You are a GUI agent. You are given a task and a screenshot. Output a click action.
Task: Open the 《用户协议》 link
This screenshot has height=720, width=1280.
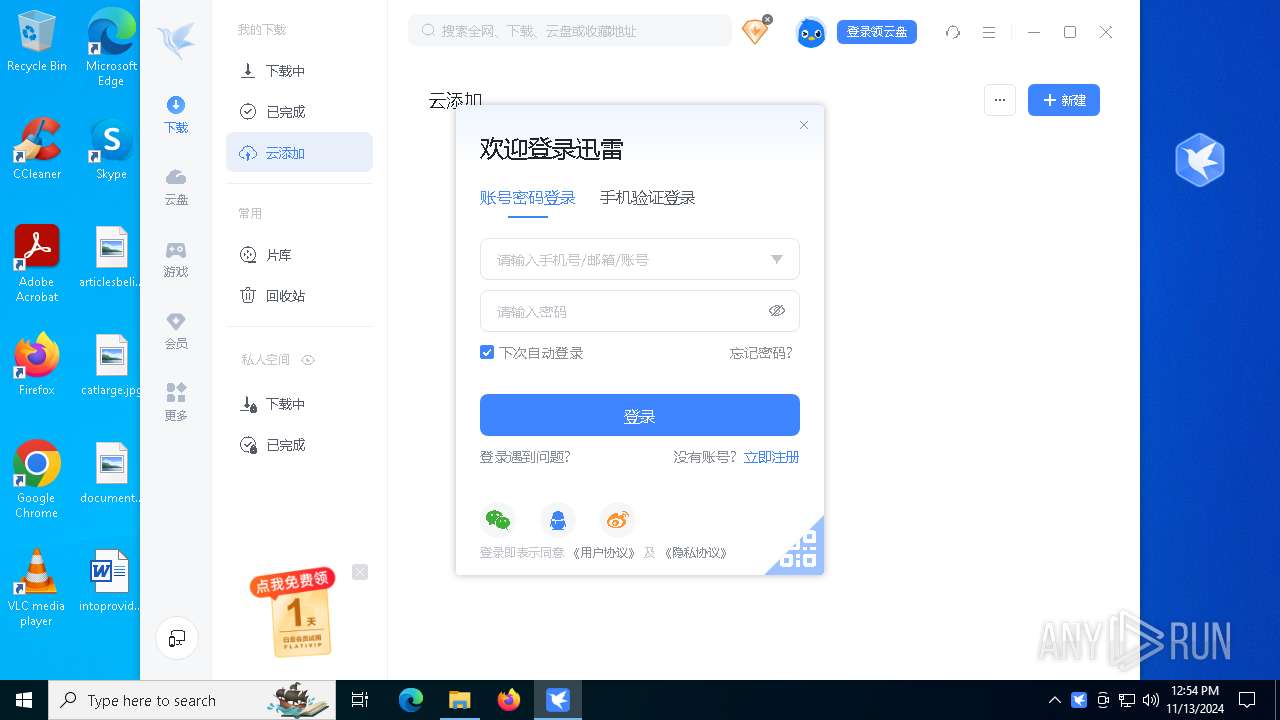(603, 553)
